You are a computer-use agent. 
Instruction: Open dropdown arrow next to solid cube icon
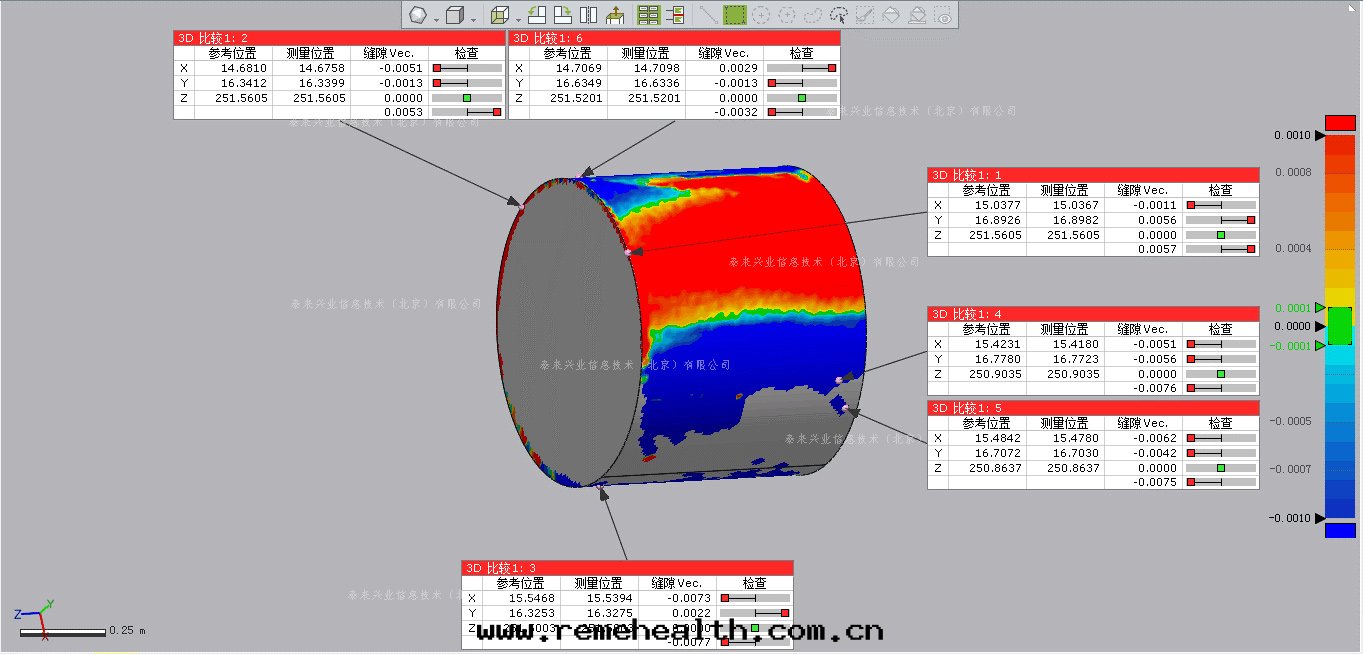tap(474, 17)
